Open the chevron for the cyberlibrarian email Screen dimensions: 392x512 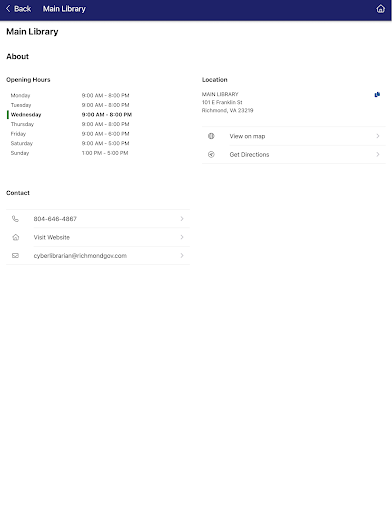(x=182, y=255)
